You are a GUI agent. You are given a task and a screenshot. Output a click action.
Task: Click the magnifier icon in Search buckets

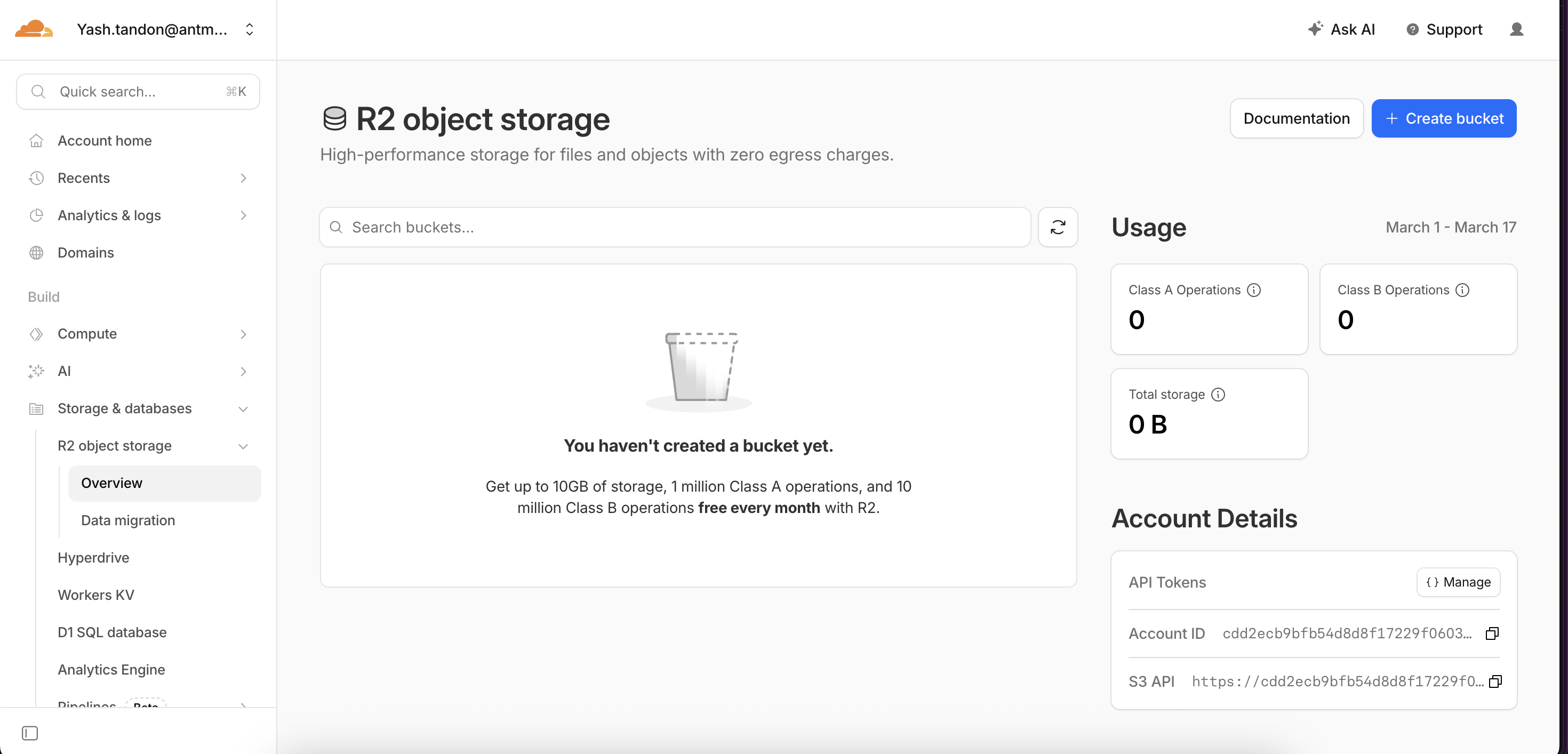pos(335,227)
